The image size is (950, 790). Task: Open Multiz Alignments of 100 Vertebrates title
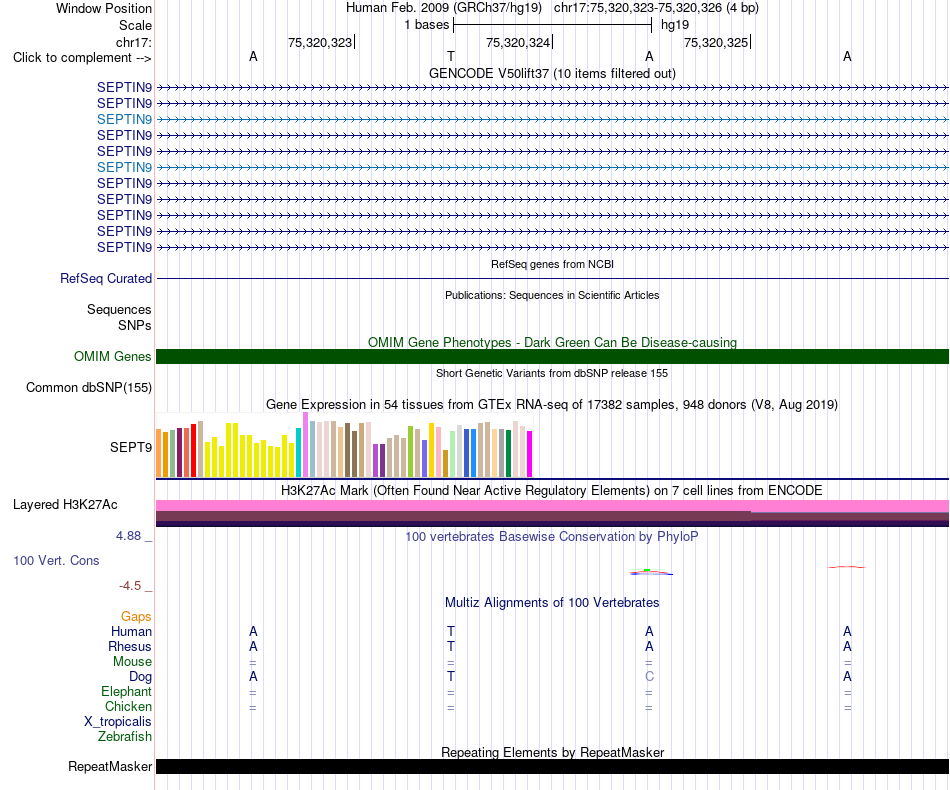552,602
